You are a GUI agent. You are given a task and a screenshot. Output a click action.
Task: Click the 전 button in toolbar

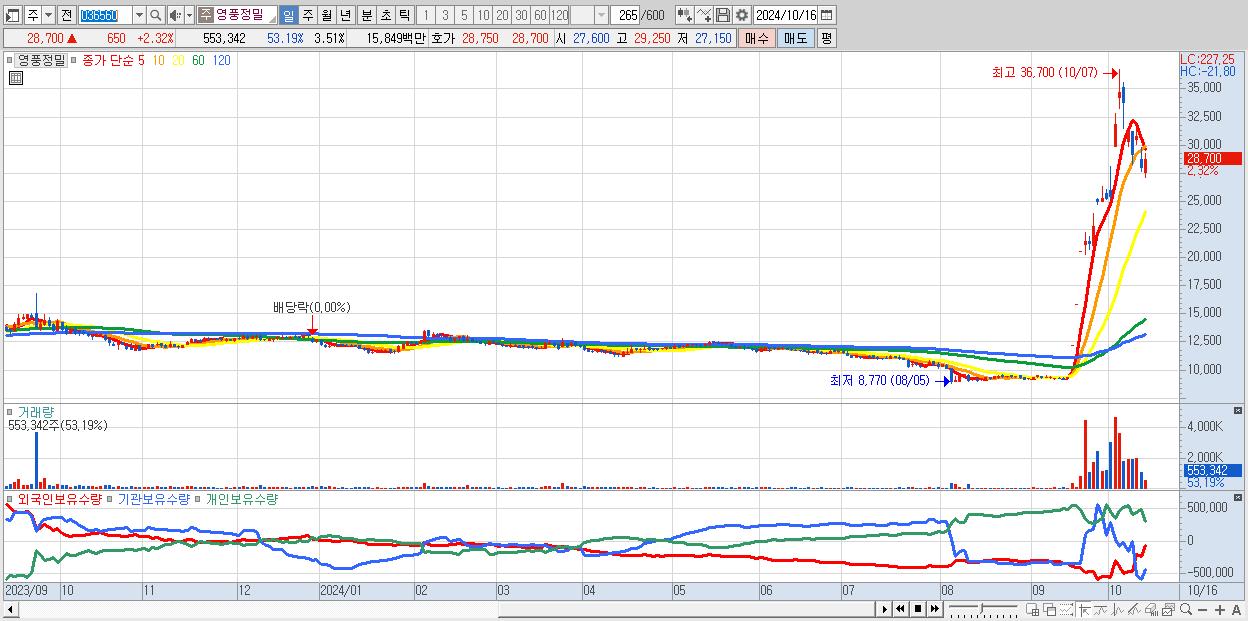click(x=66, y=15)
